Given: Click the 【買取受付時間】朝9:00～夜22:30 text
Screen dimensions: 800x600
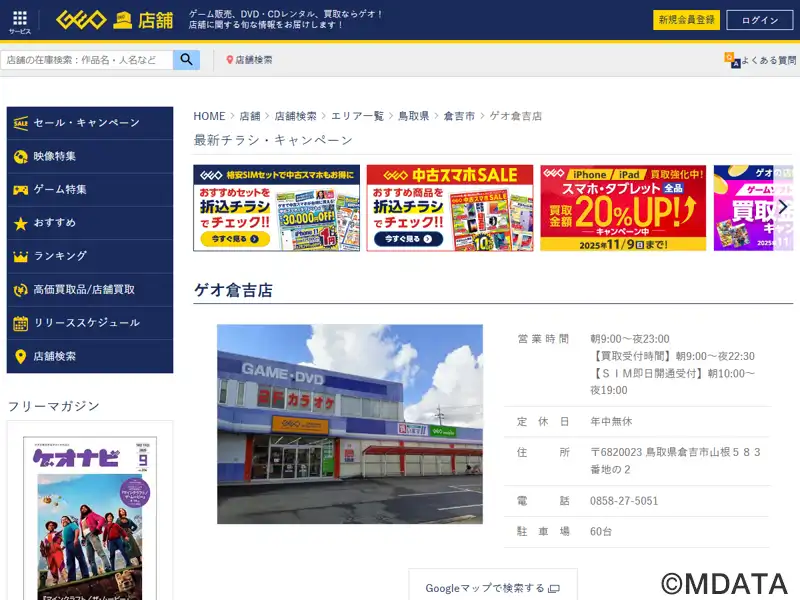Looking at the screenshot, I should coord(672,356).
